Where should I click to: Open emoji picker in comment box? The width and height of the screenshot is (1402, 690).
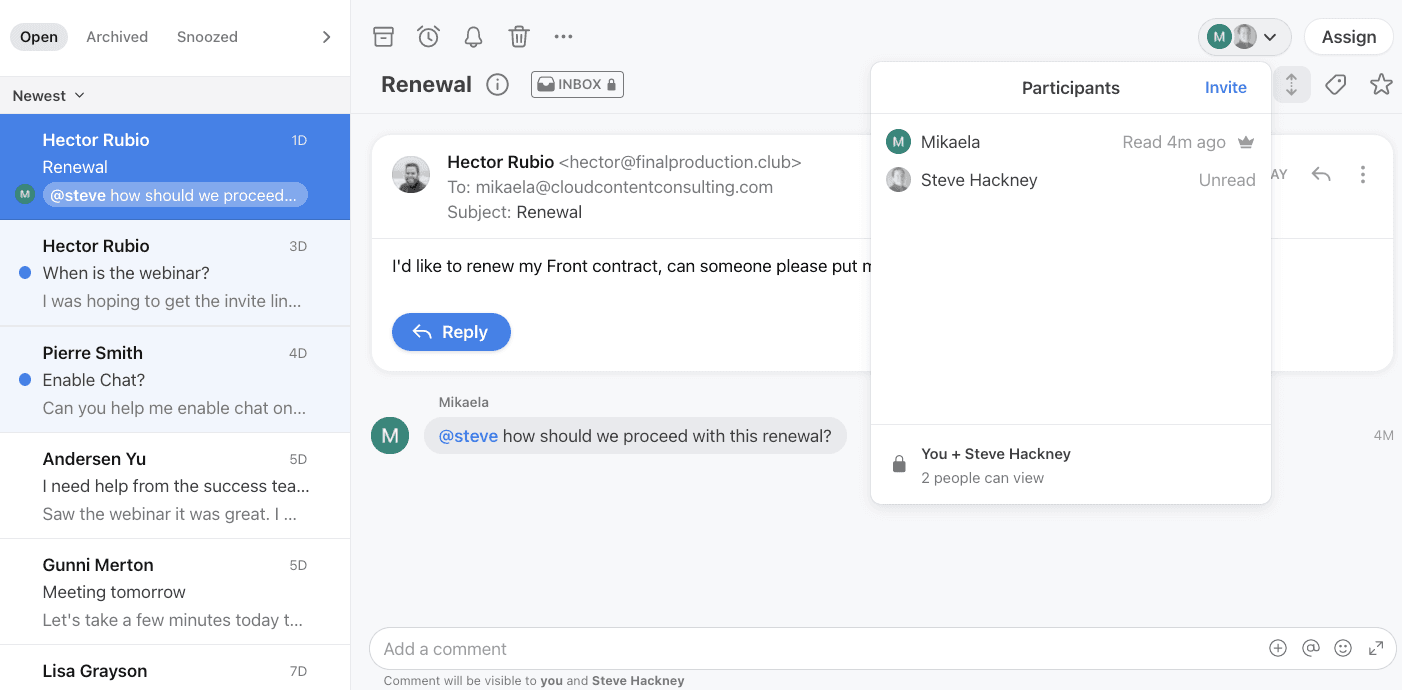[x=1343, y=648]
